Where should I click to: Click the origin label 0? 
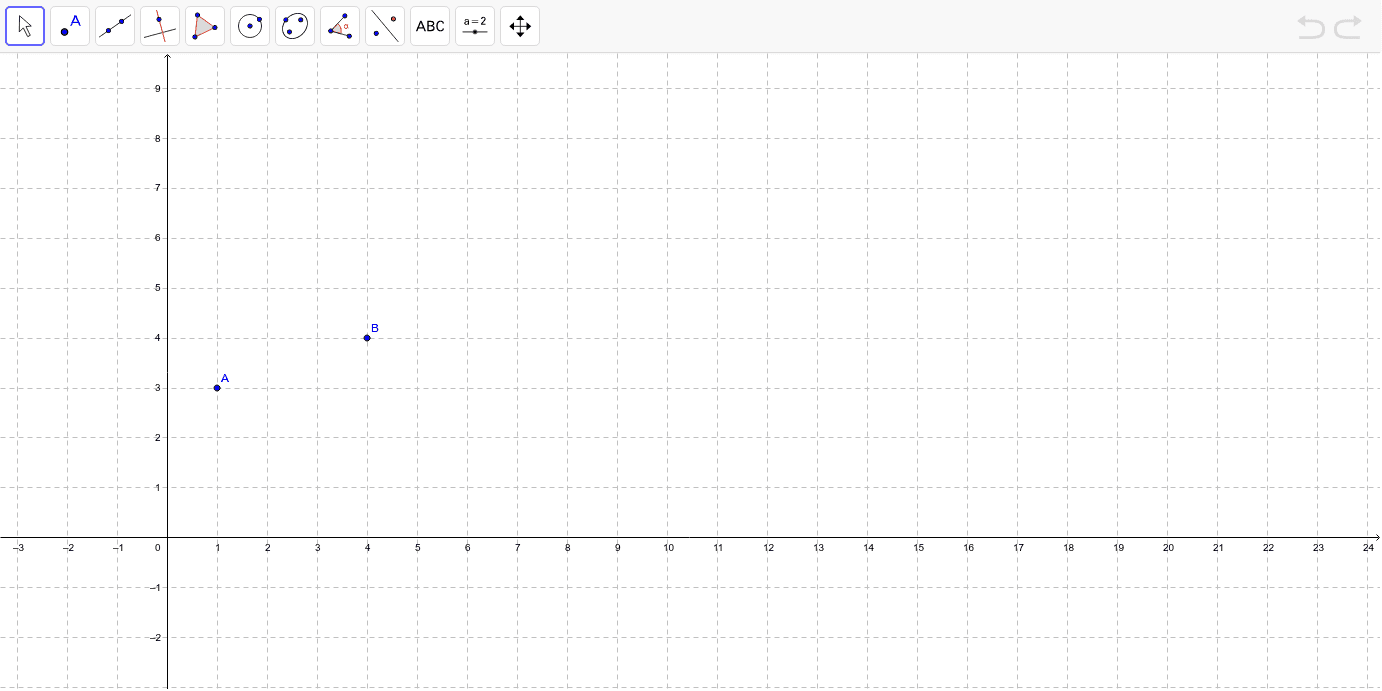coord(158,548)
